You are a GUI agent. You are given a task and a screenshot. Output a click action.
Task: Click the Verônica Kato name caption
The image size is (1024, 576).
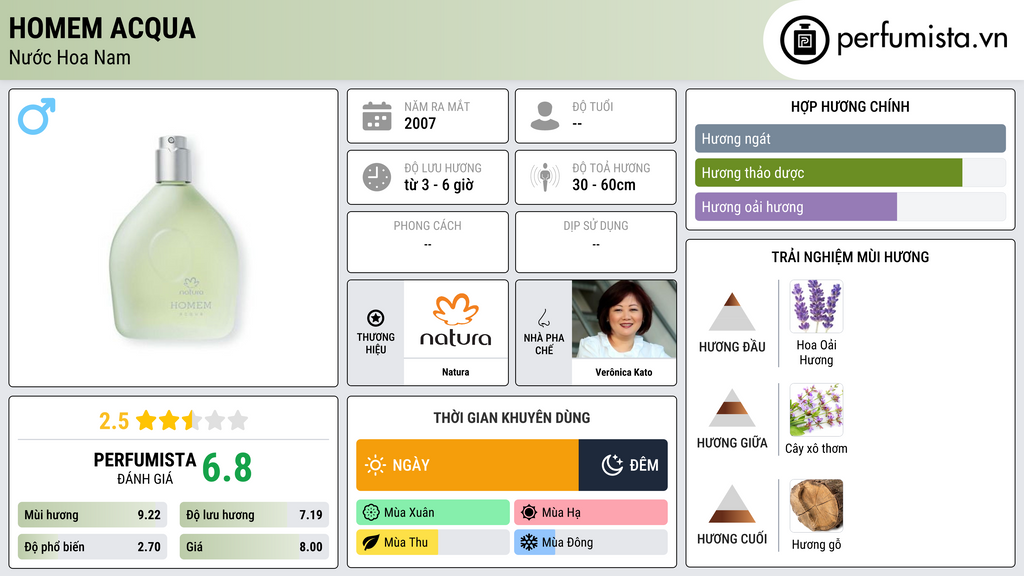click(624, 372)
